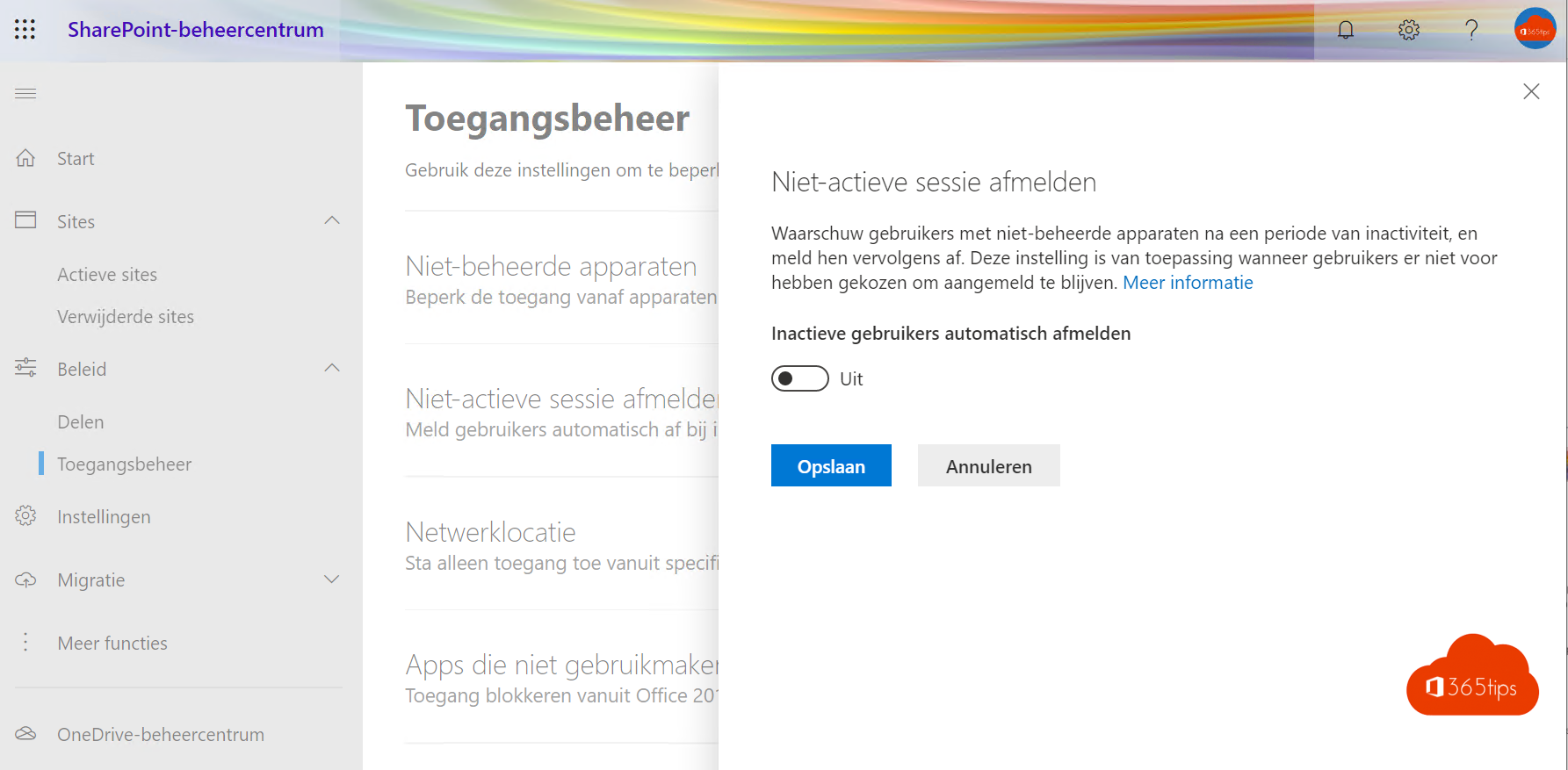Collapse the navigation hamburger menu
Screen dimensions: 1568x770
coord(25,93)
